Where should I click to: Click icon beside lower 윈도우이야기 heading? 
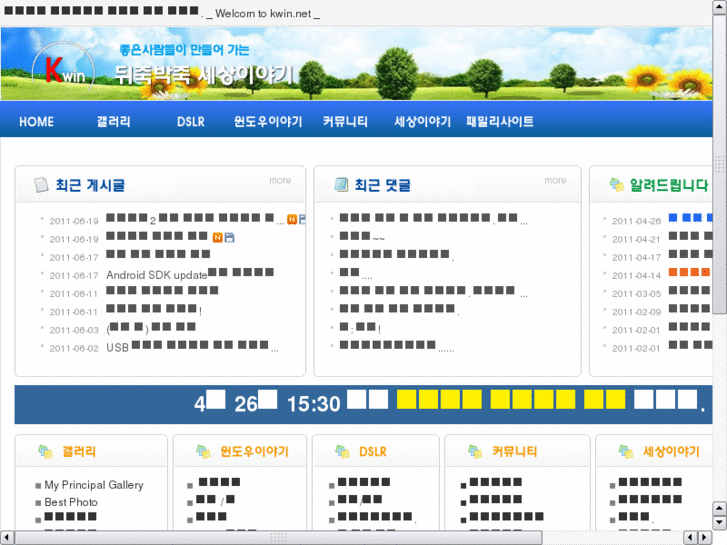point(204,451)
